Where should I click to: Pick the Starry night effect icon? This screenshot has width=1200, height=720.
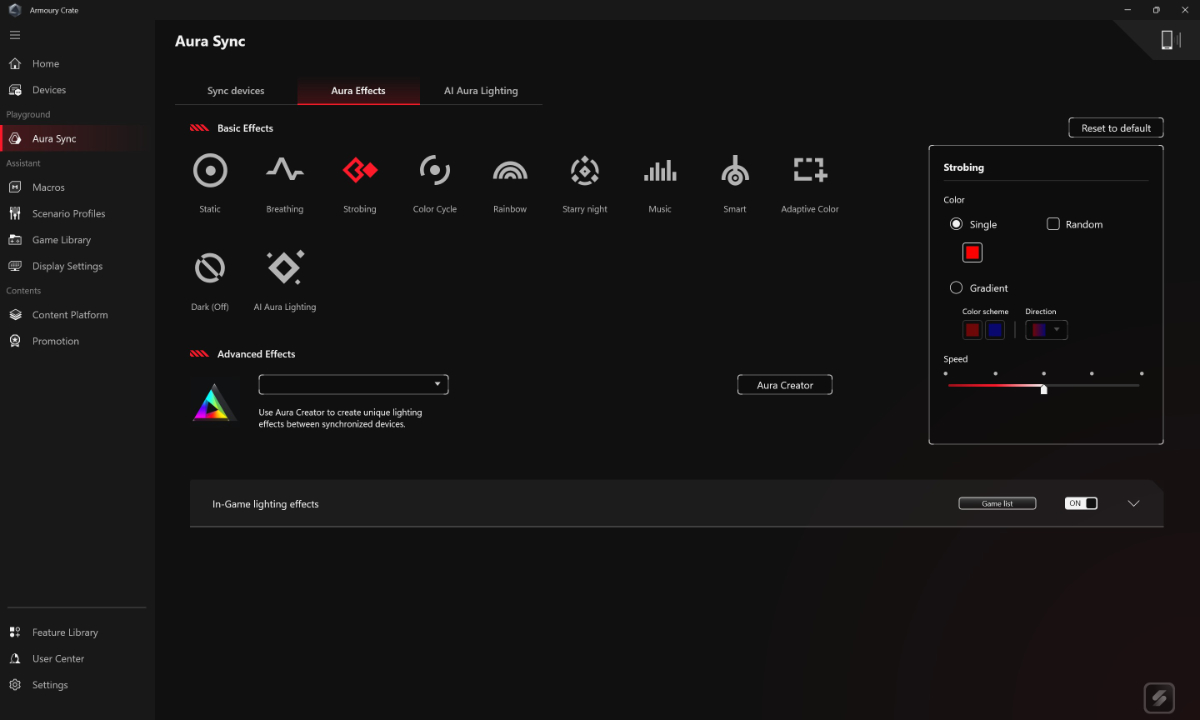(x=585, y=171)
